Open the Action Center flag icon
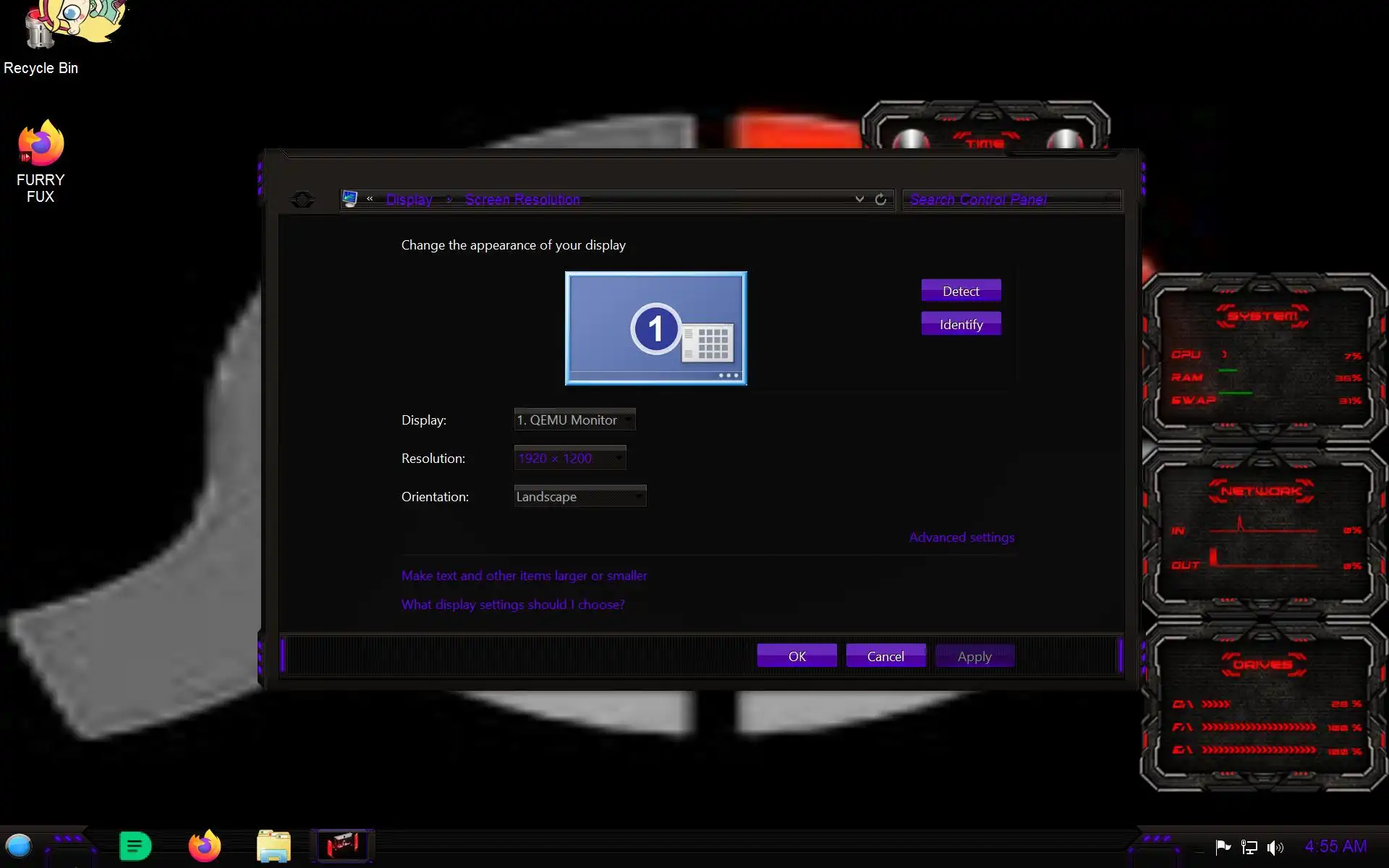1389x868 pixels. [1223, 847]
